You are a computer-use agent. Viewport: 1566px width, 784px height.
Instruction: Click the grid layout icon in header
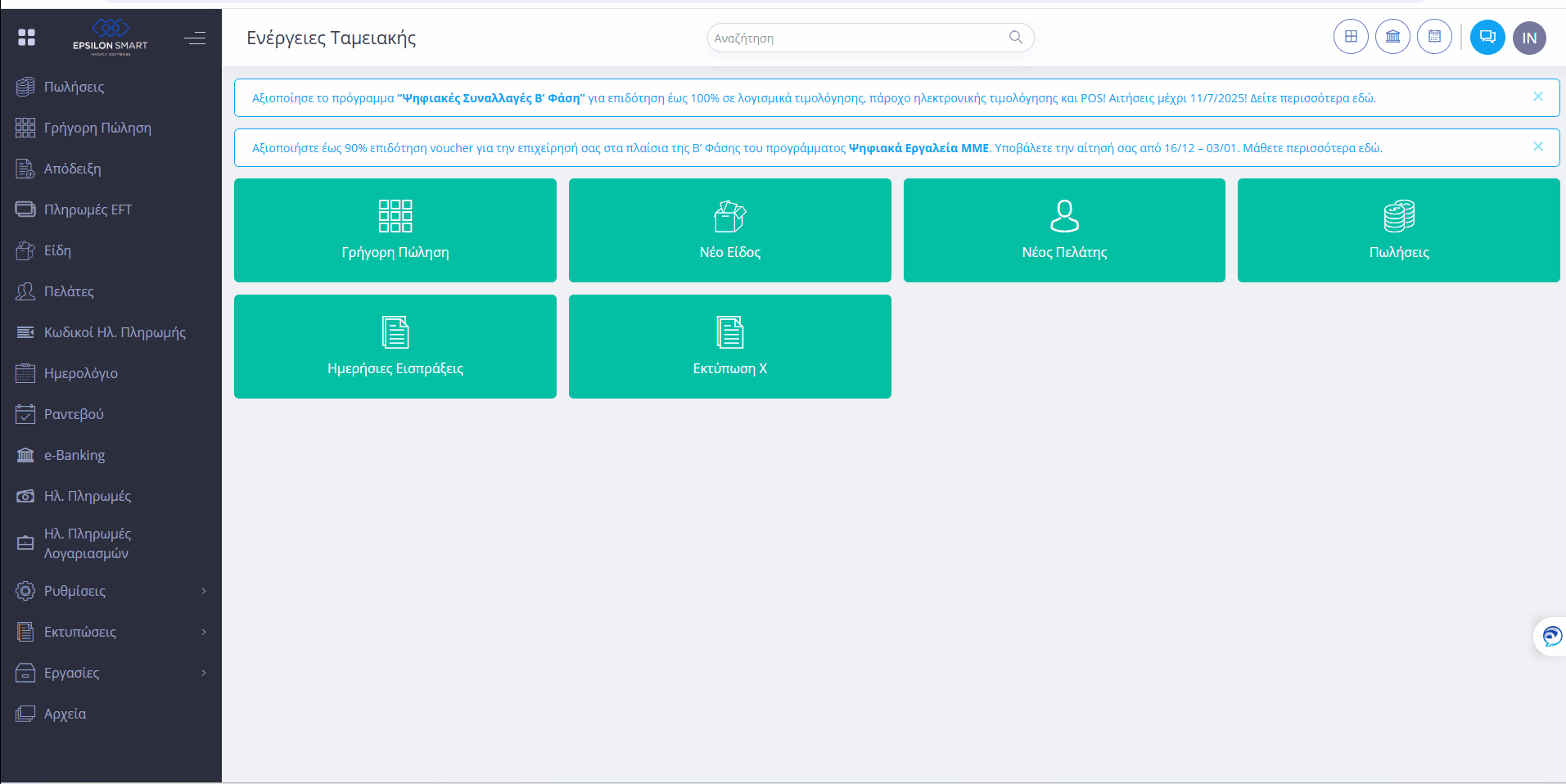click(1351, 37)
